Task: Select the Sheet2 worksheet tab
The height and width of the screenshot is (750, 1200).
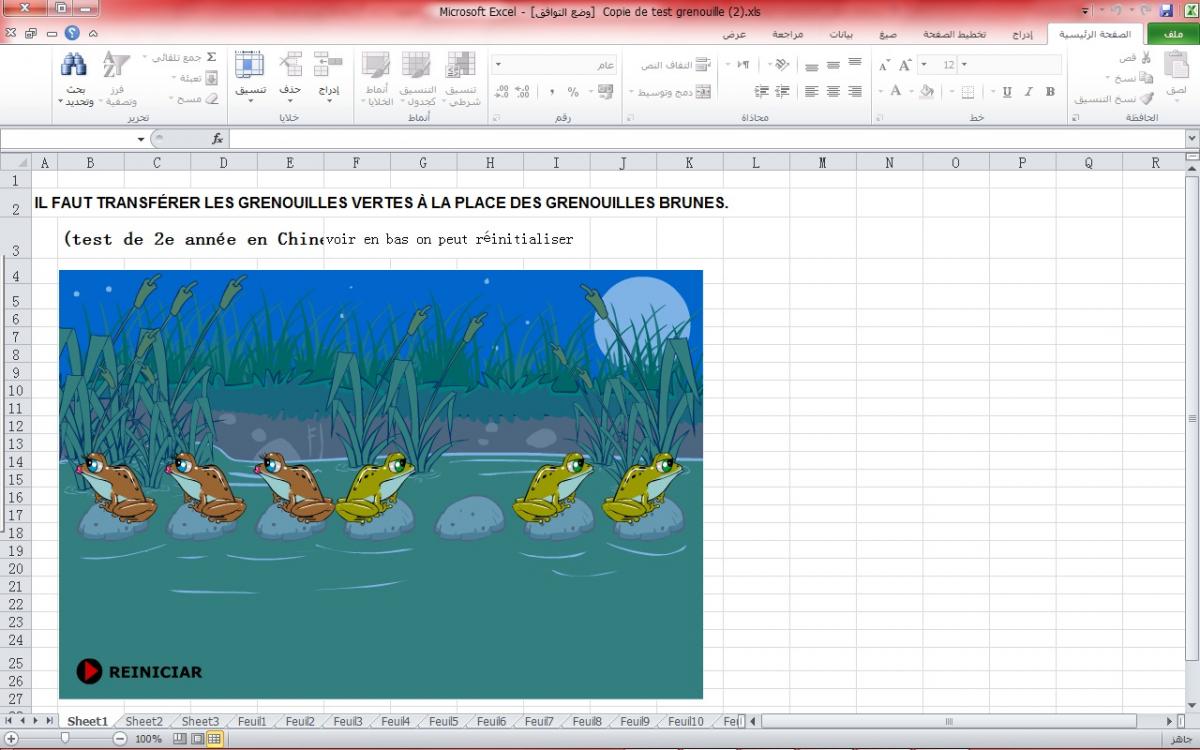Action: [144, 722]
